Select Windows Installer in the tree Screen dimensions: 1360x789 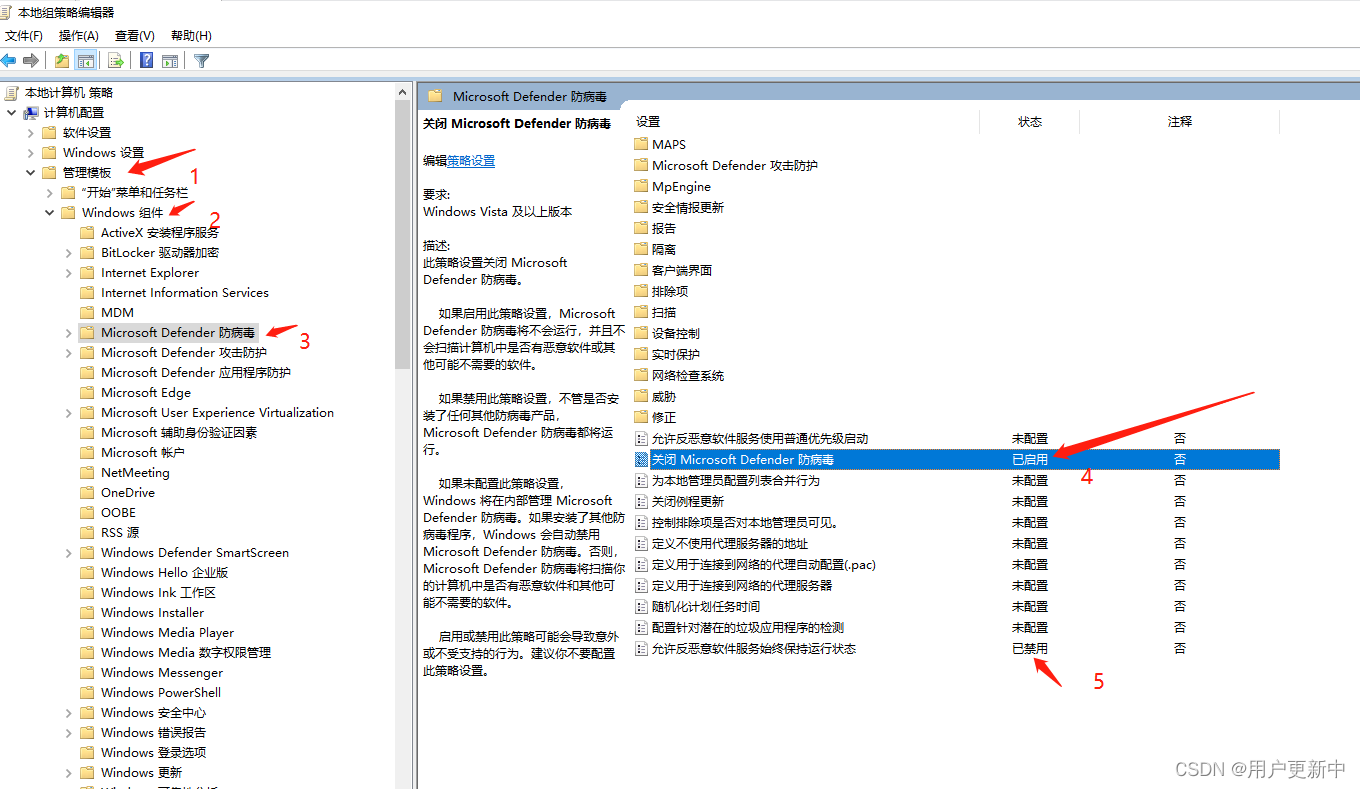(152, 612)
